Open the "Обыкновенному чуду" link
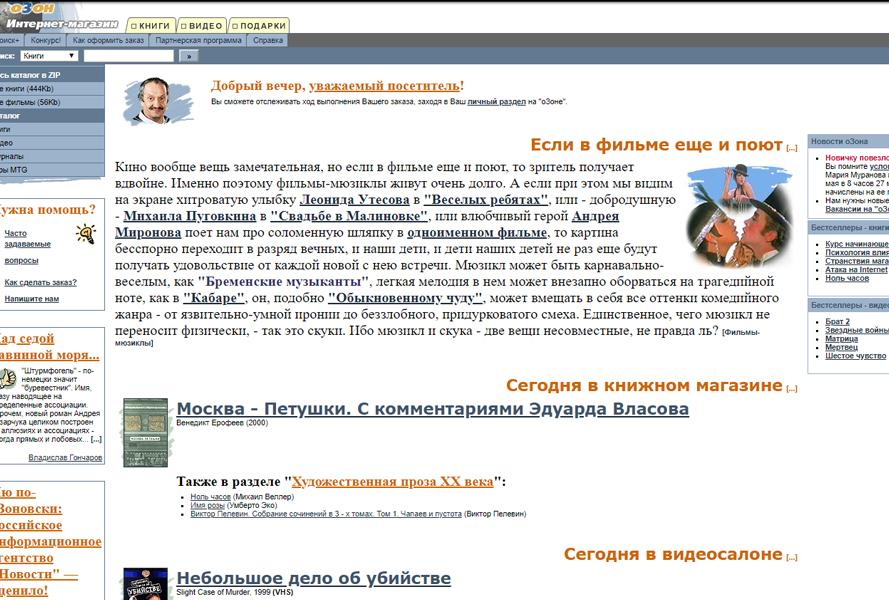889x600 pixels. 405,298
